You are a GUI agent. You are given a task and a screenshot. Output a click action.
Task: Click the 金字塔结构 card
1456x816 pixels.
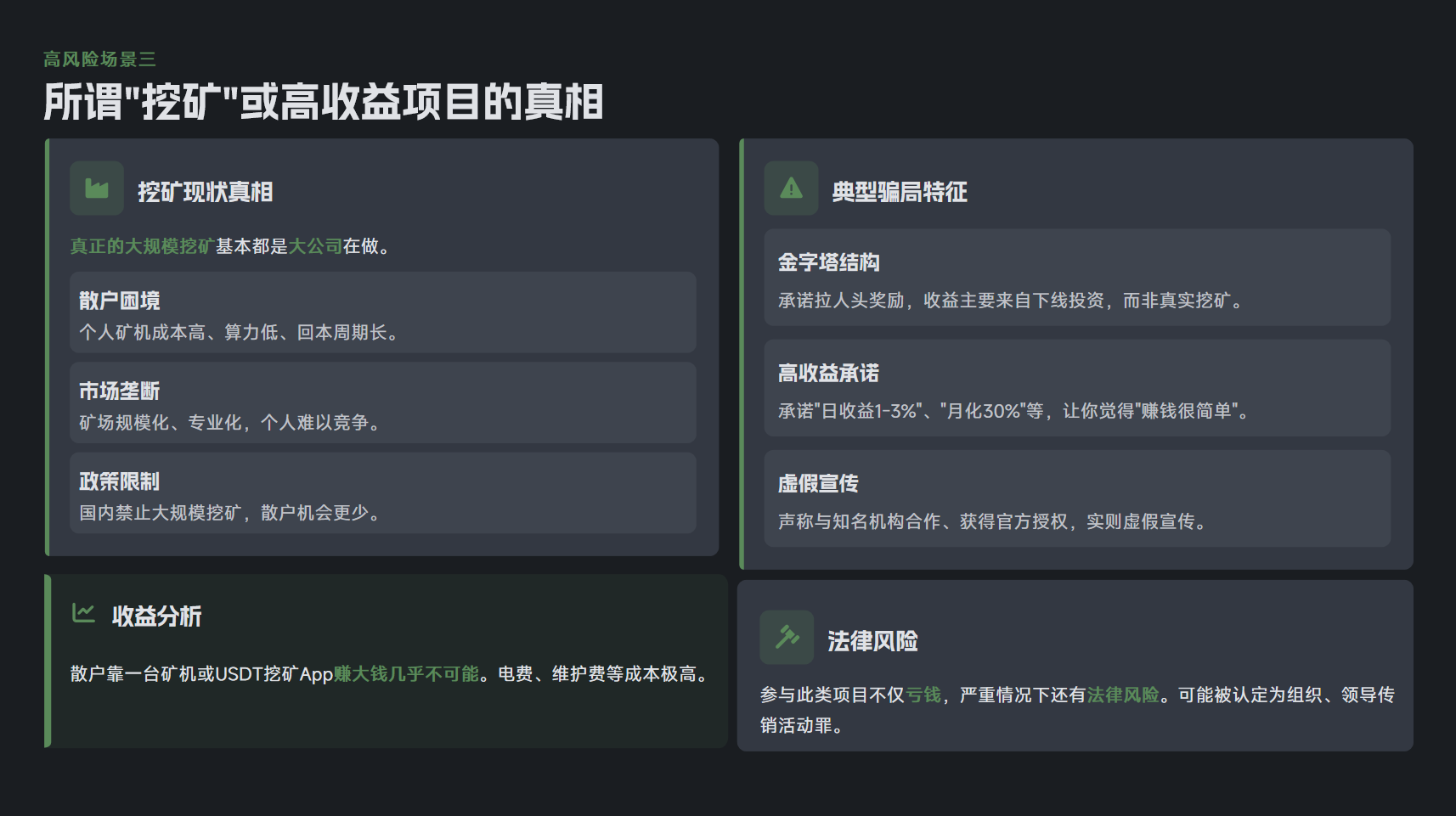[1076, 277]
